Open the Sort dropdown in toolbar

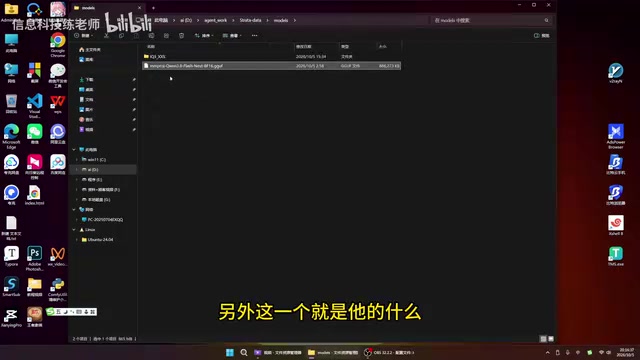tap(204, 36)
